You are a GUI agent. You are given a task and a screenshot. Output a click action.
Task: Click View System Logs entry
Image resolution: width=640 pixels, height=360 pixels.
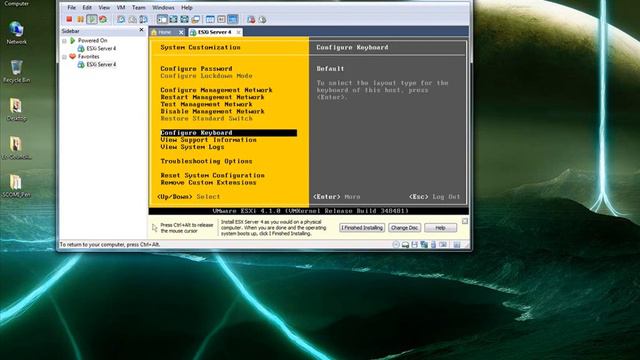(x=192, y=147)
